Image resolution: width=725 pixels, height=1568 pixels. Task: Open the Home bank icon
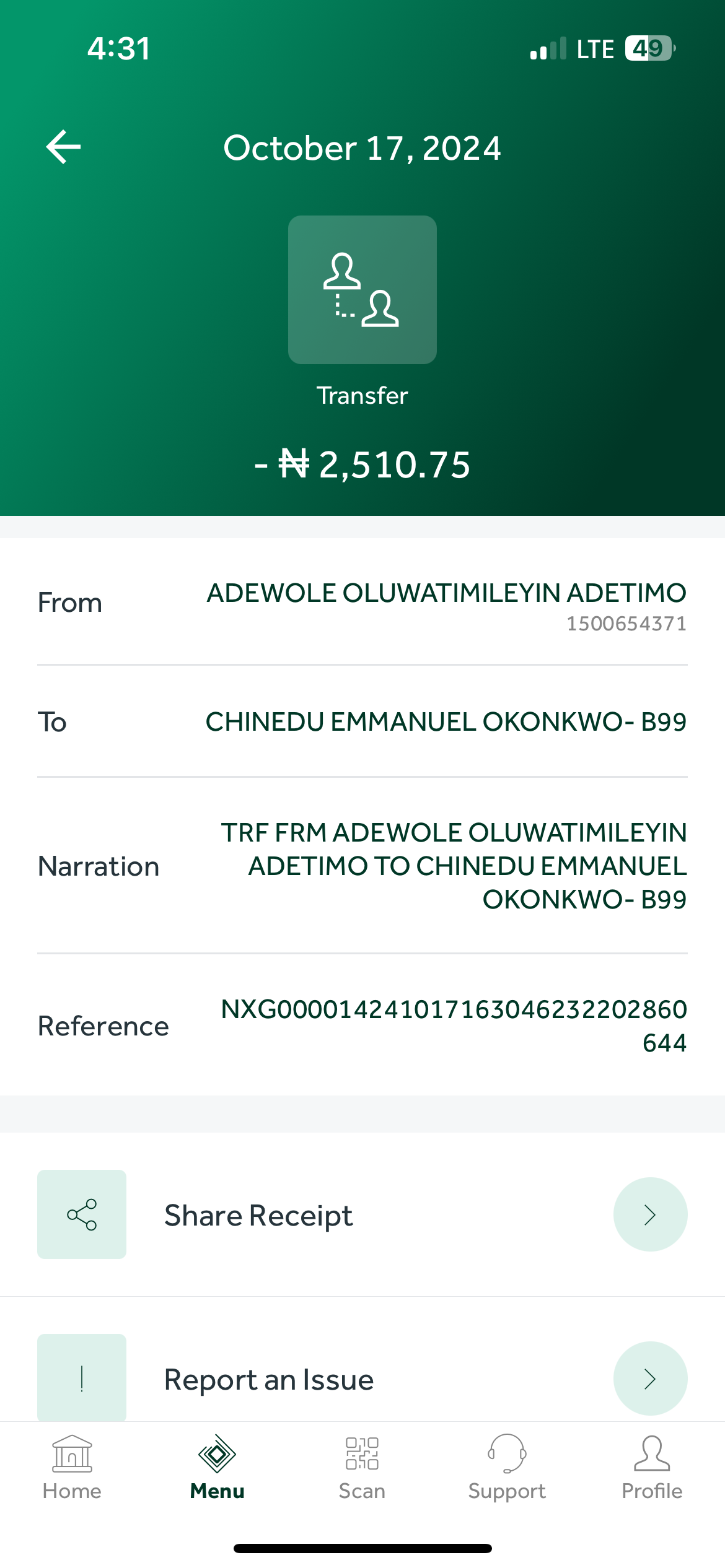(x=72, y=1453)
